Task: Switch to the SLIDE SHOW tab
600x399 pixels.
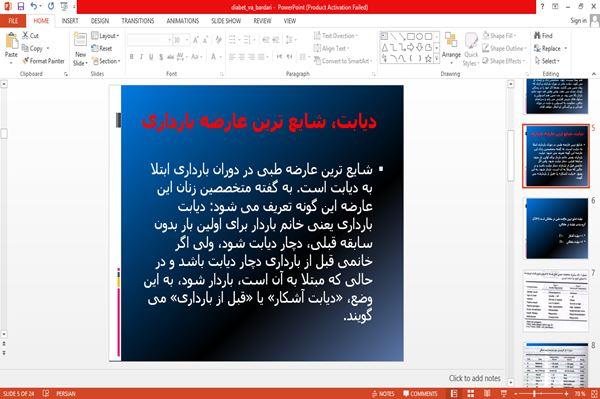Action: pos(226,21)
